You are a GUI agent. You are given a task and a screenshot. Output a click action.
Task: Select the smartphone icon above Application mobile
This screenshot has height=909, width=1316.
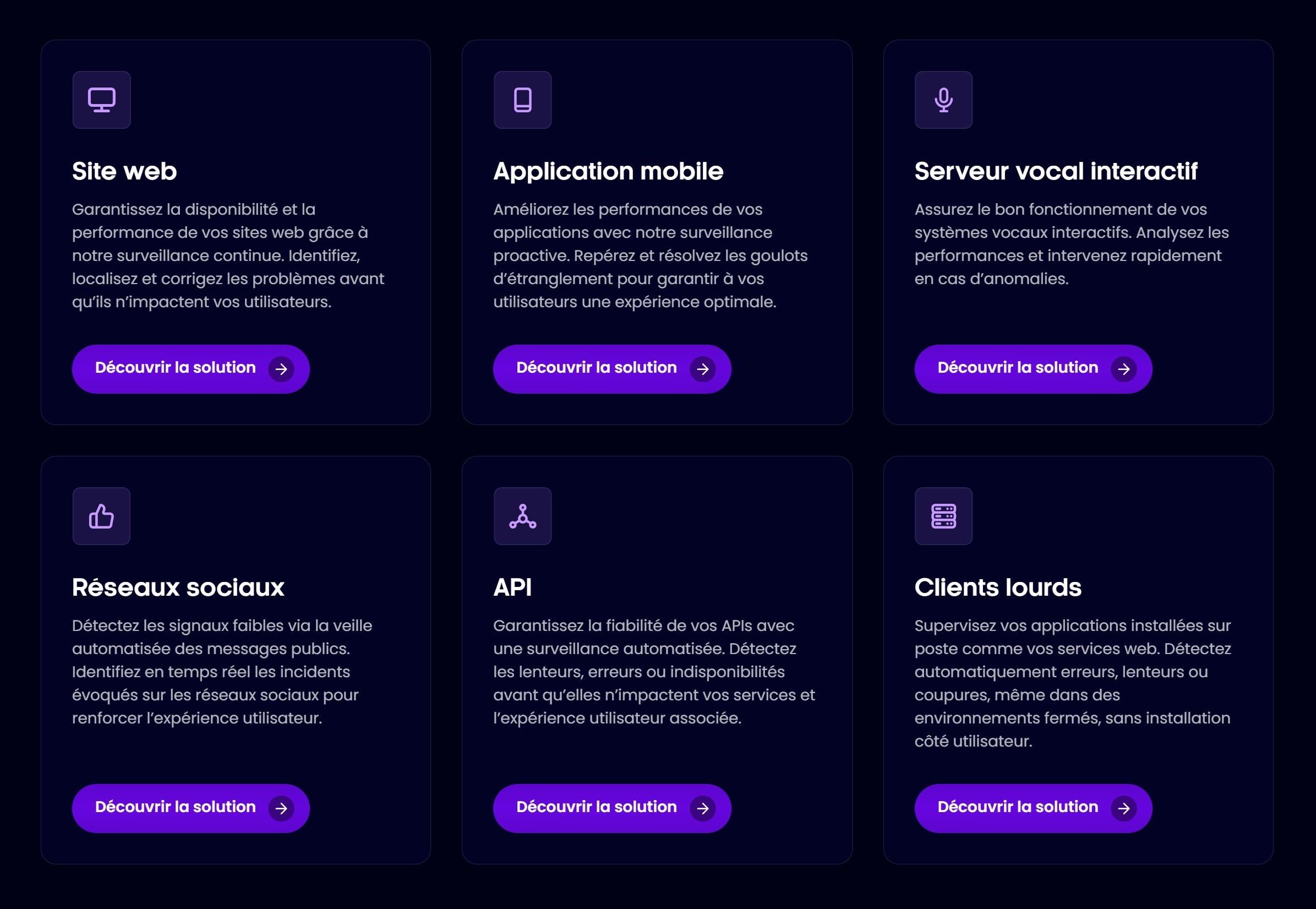pyautogui.click(x=522, y=100)
